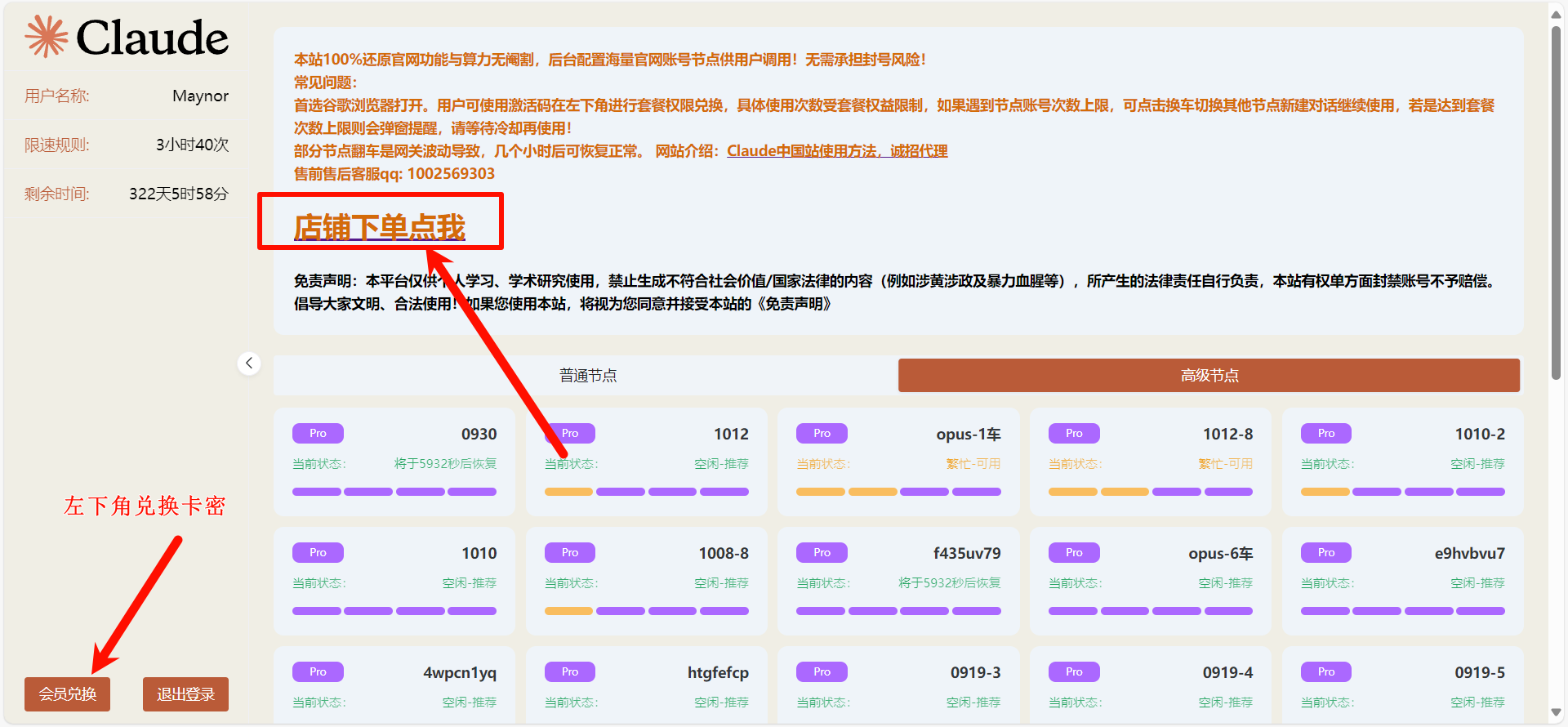Click the 将于5932秒后恢复 status on node 0930

click(445, 463)
